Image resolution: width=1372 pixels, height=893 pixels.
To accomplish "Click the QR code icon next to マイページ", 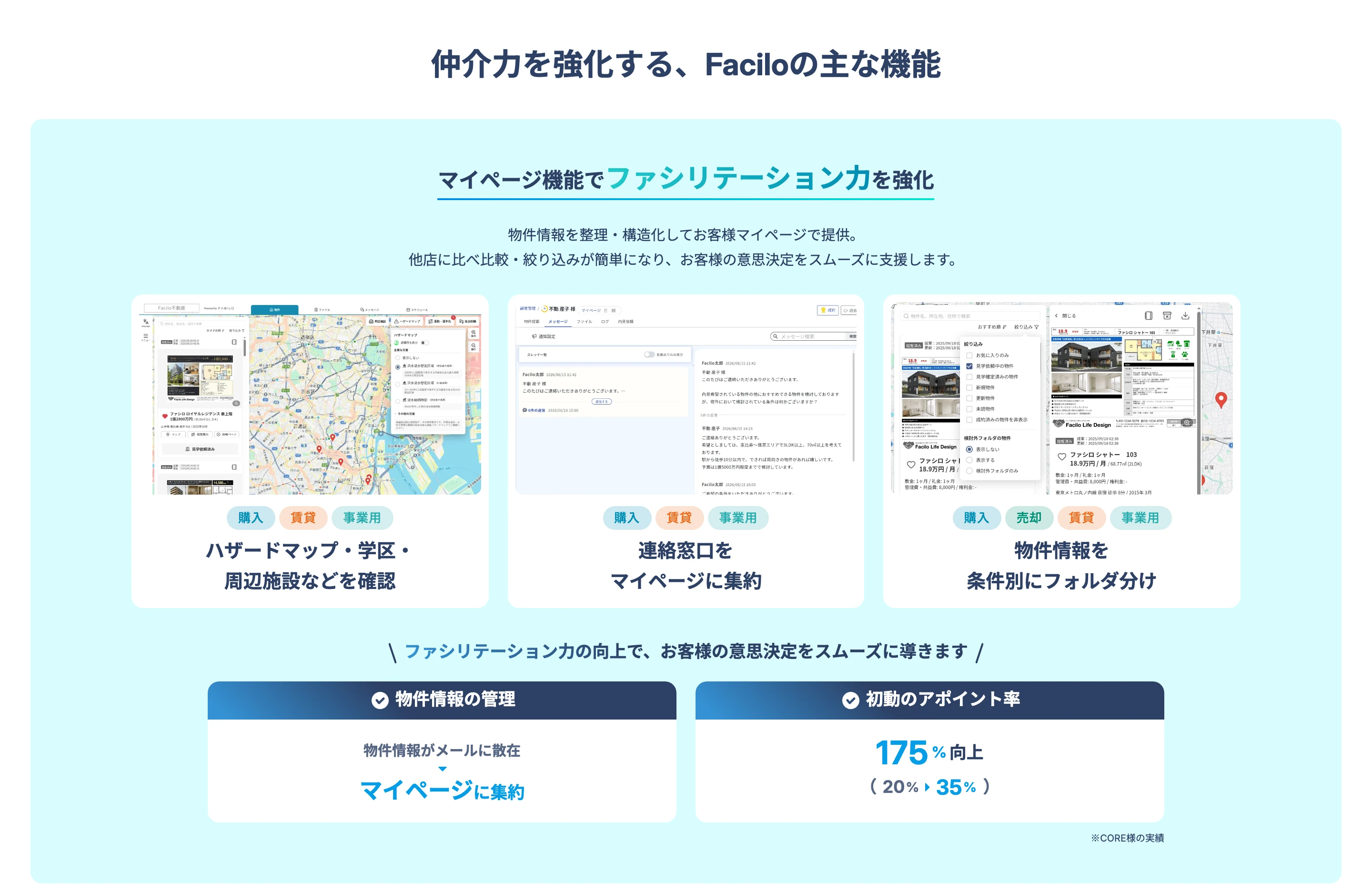I will point(614,310).
